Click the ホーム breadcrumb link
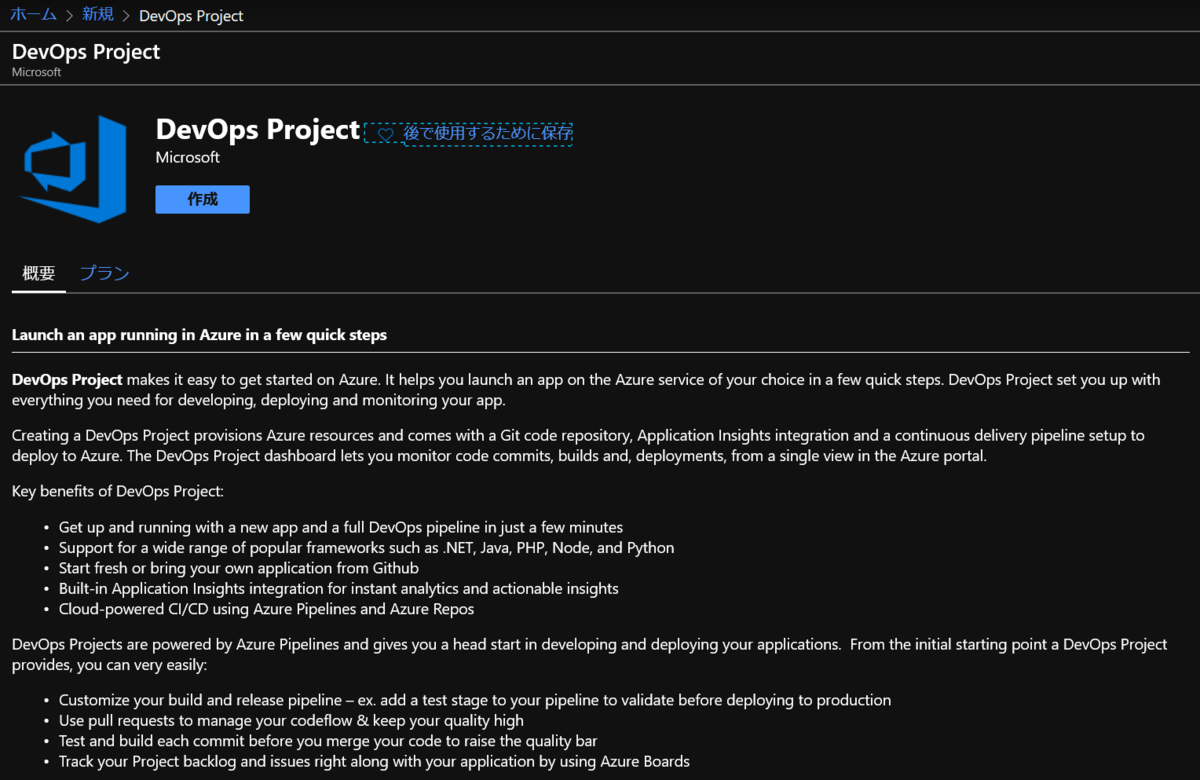 [x=33, y=15]
